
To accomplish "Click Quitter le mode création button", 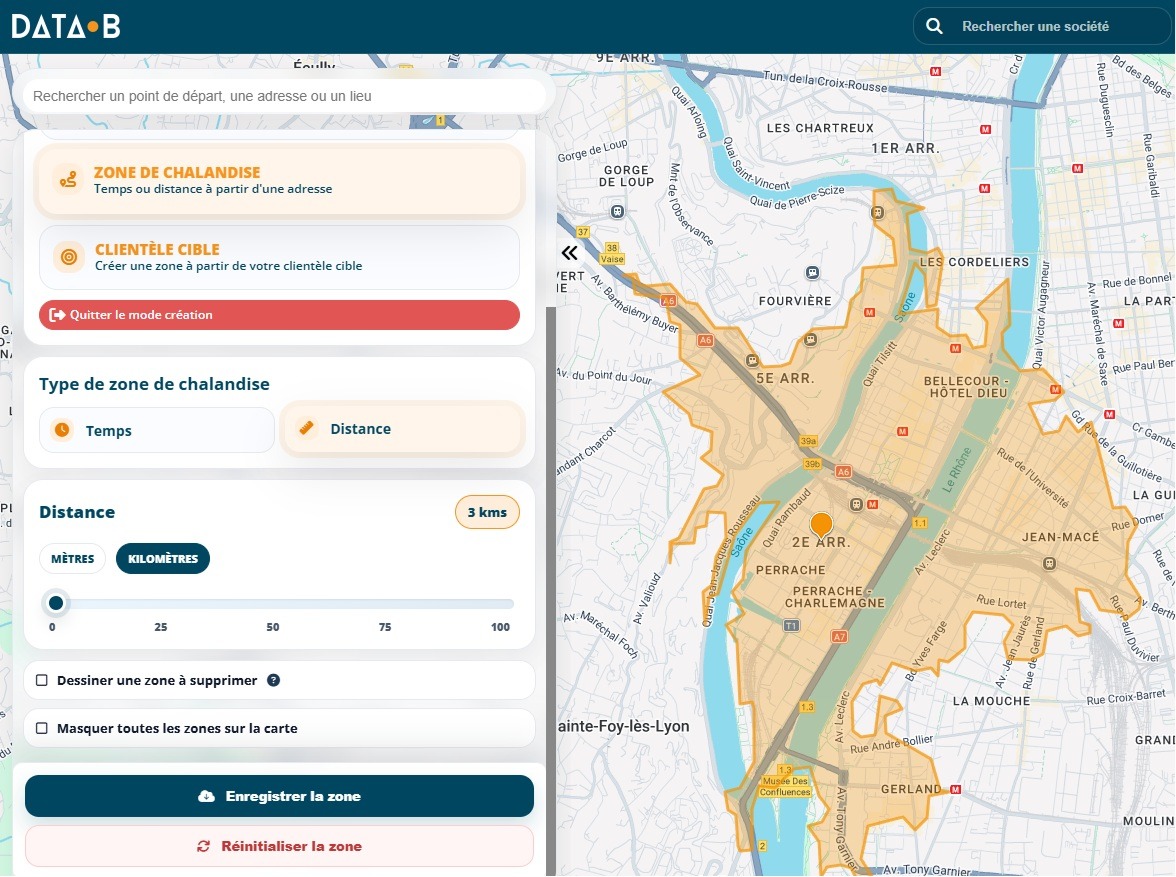I will (x=279, y=315).
